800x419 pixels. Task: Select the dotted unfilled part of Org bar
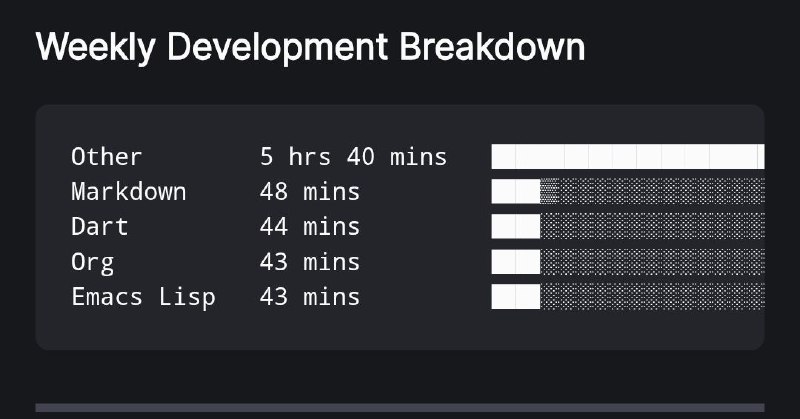point(652,262)
